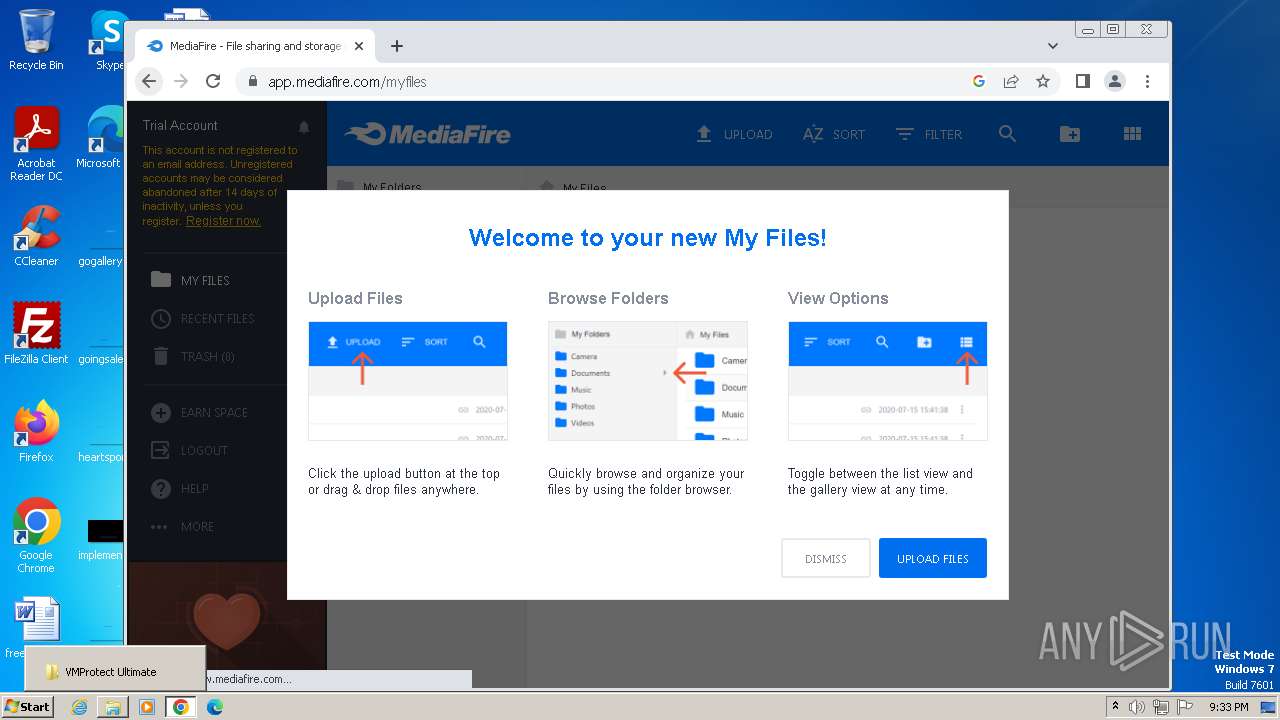Open the media player taskbar icon

[x=147, y=707]
